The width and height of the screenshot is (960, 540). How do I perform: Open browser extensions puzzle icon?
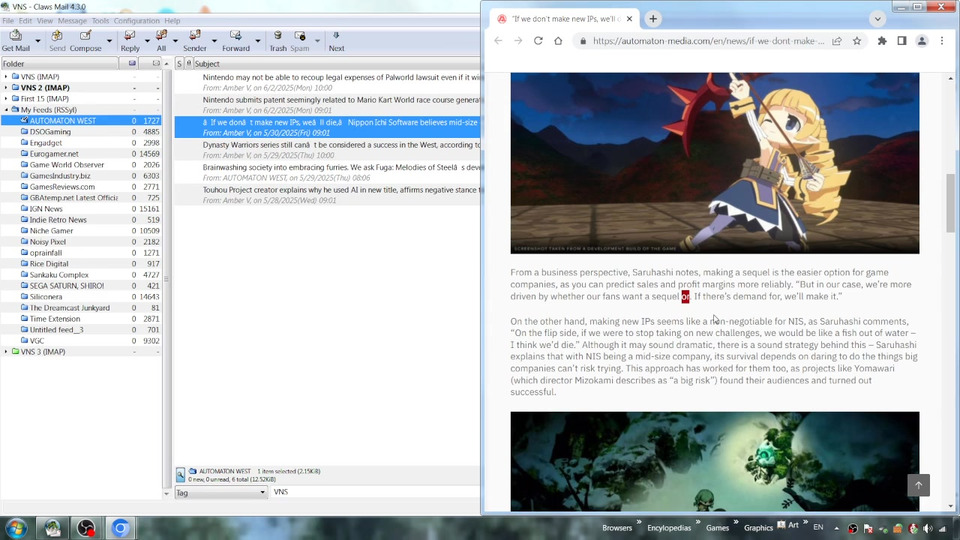pyautogui.click(x=882, y=41)
